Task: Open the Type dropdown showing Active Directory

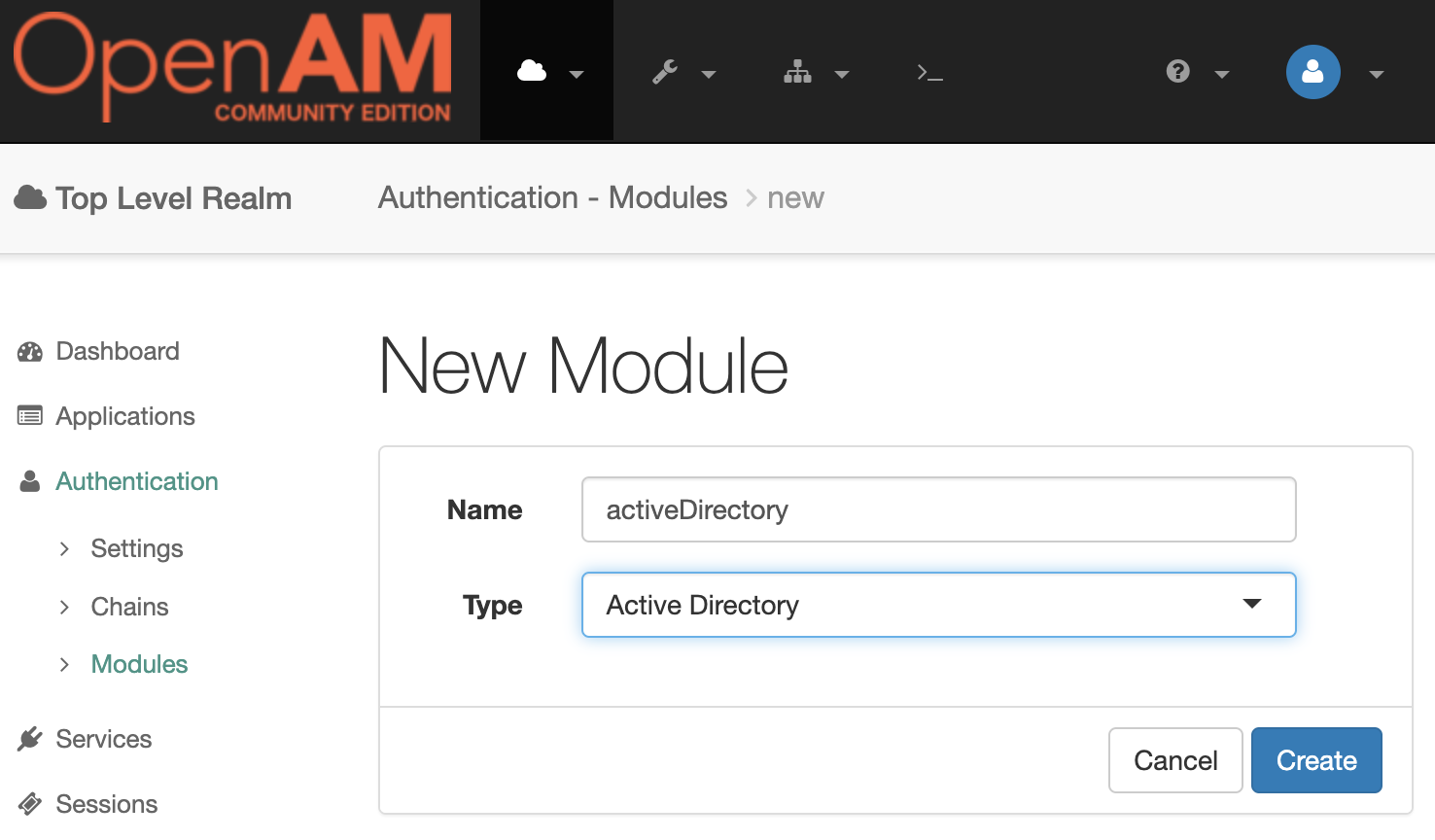Action: click(939, 605)
